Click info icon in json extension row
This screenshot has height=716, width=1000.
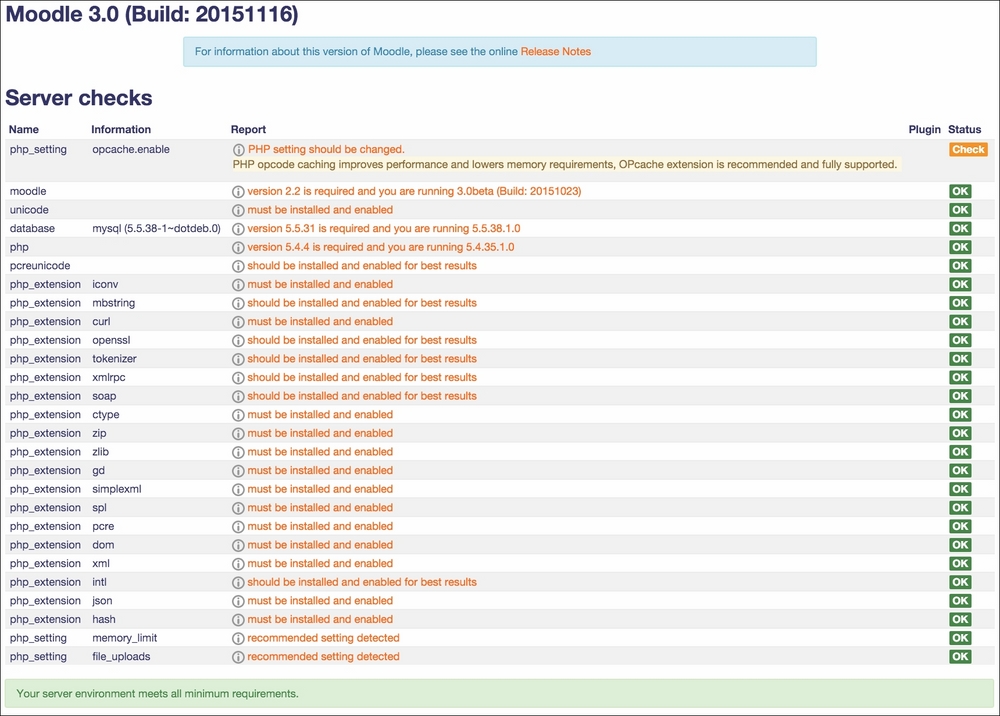click(x=238, y=601)
